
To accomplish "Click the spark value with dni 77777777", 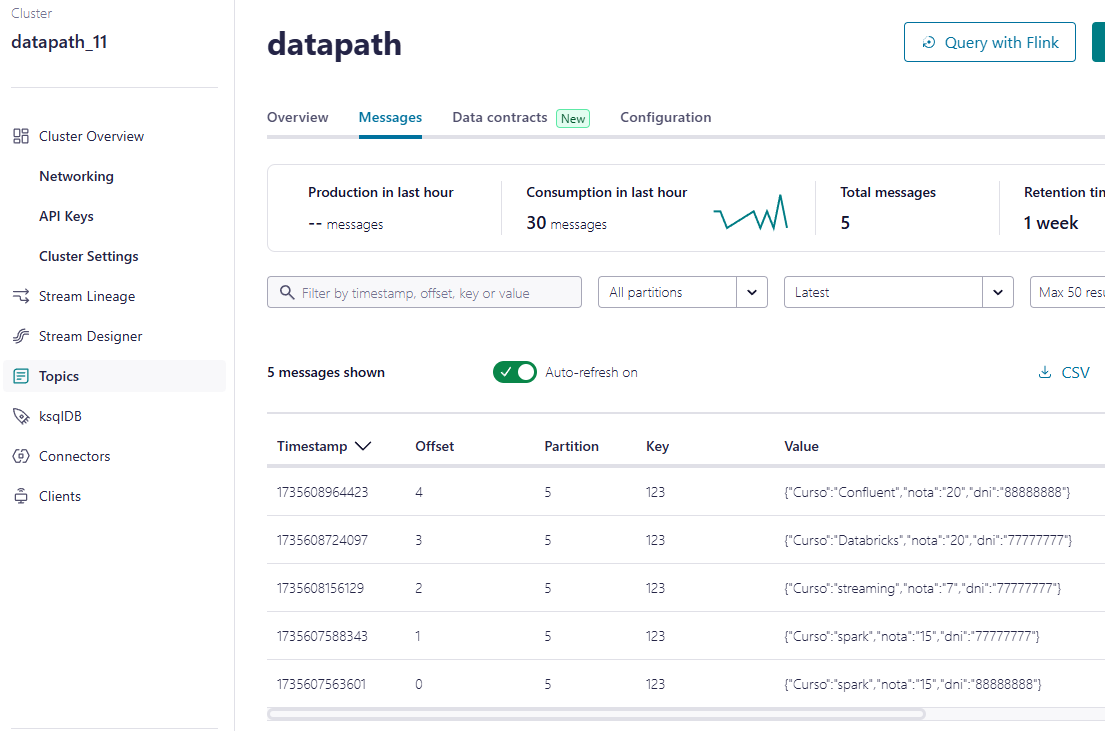I will tap(912, 636).
